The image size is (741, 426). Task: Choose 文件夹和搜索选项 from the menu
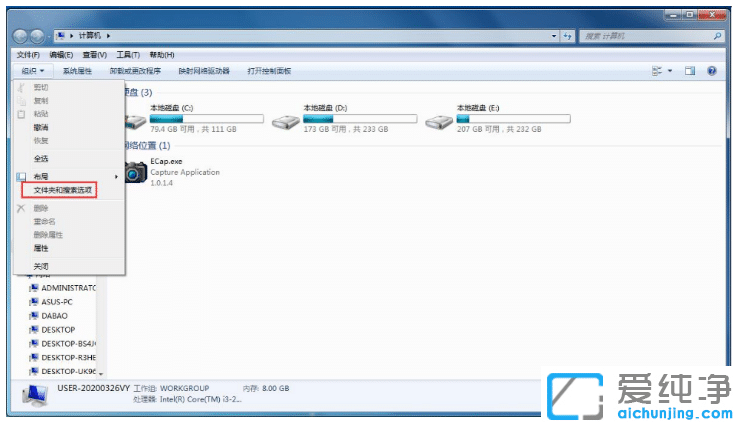(x=63, y=189)
